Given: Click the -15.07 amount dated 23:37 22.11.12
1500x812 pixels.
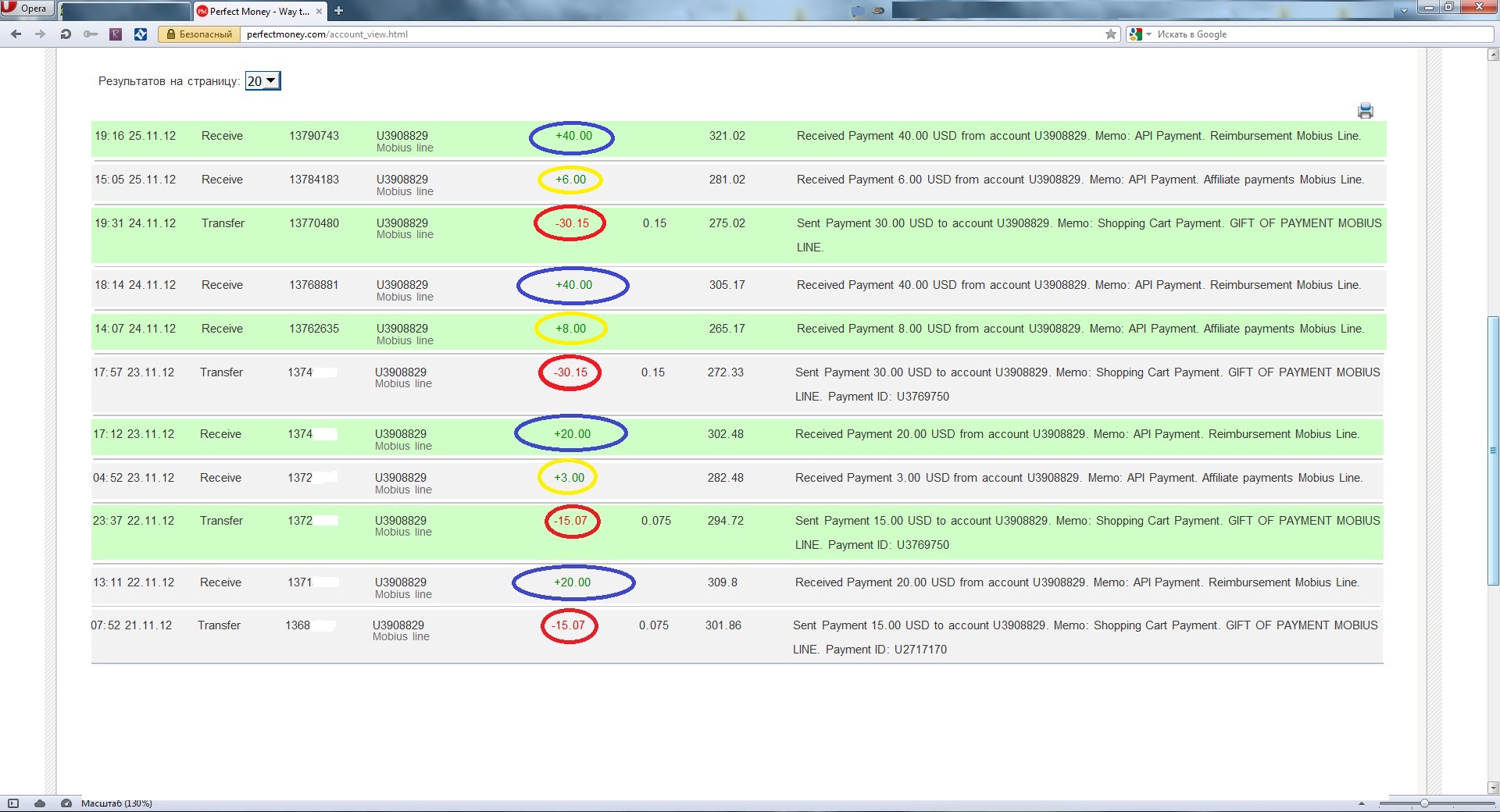Looking at the screenshot, I should (x=570, y=521).
